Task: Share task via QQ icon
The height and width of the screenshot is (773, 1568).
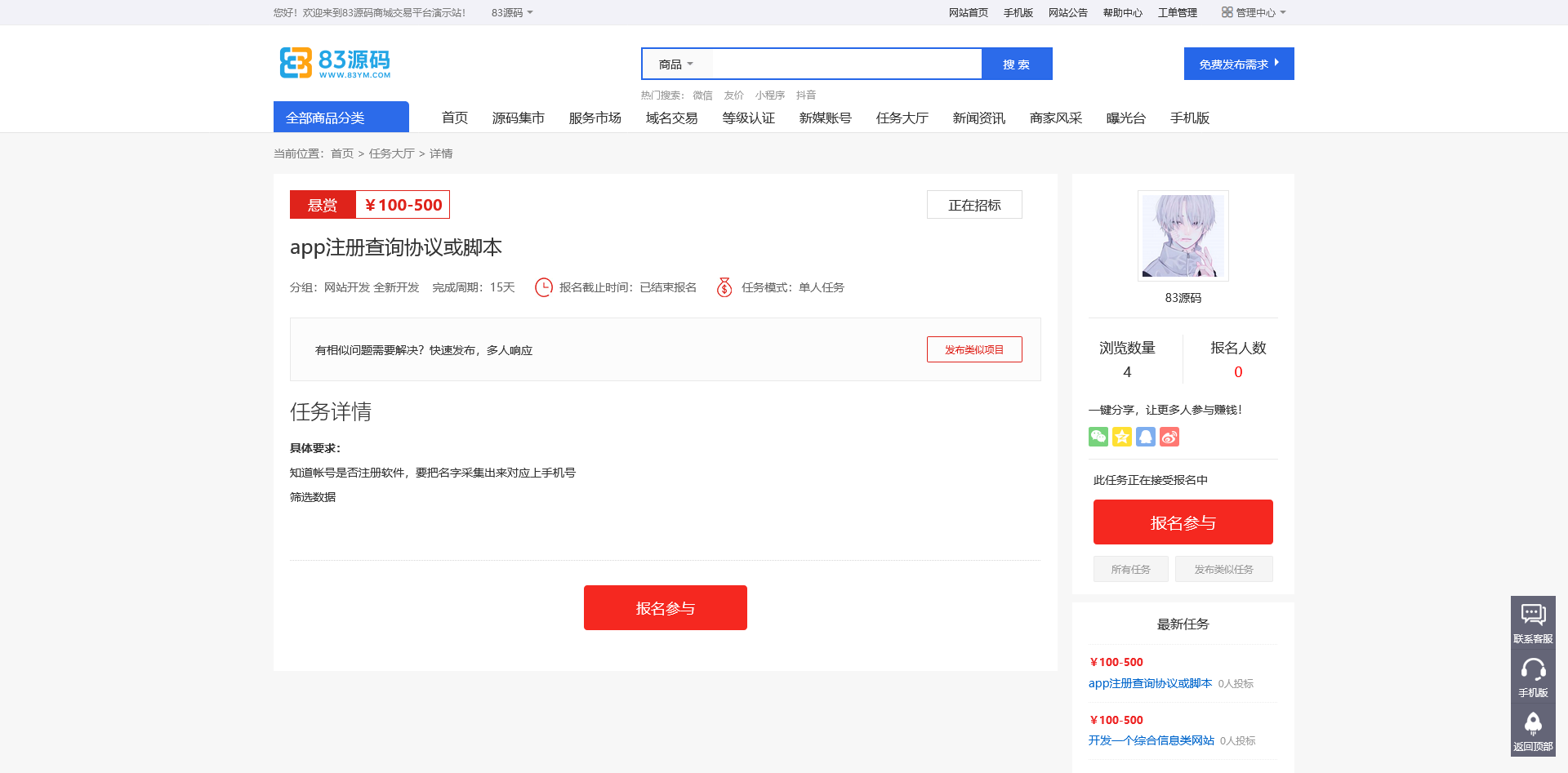Action: (x=1146, y=437)
